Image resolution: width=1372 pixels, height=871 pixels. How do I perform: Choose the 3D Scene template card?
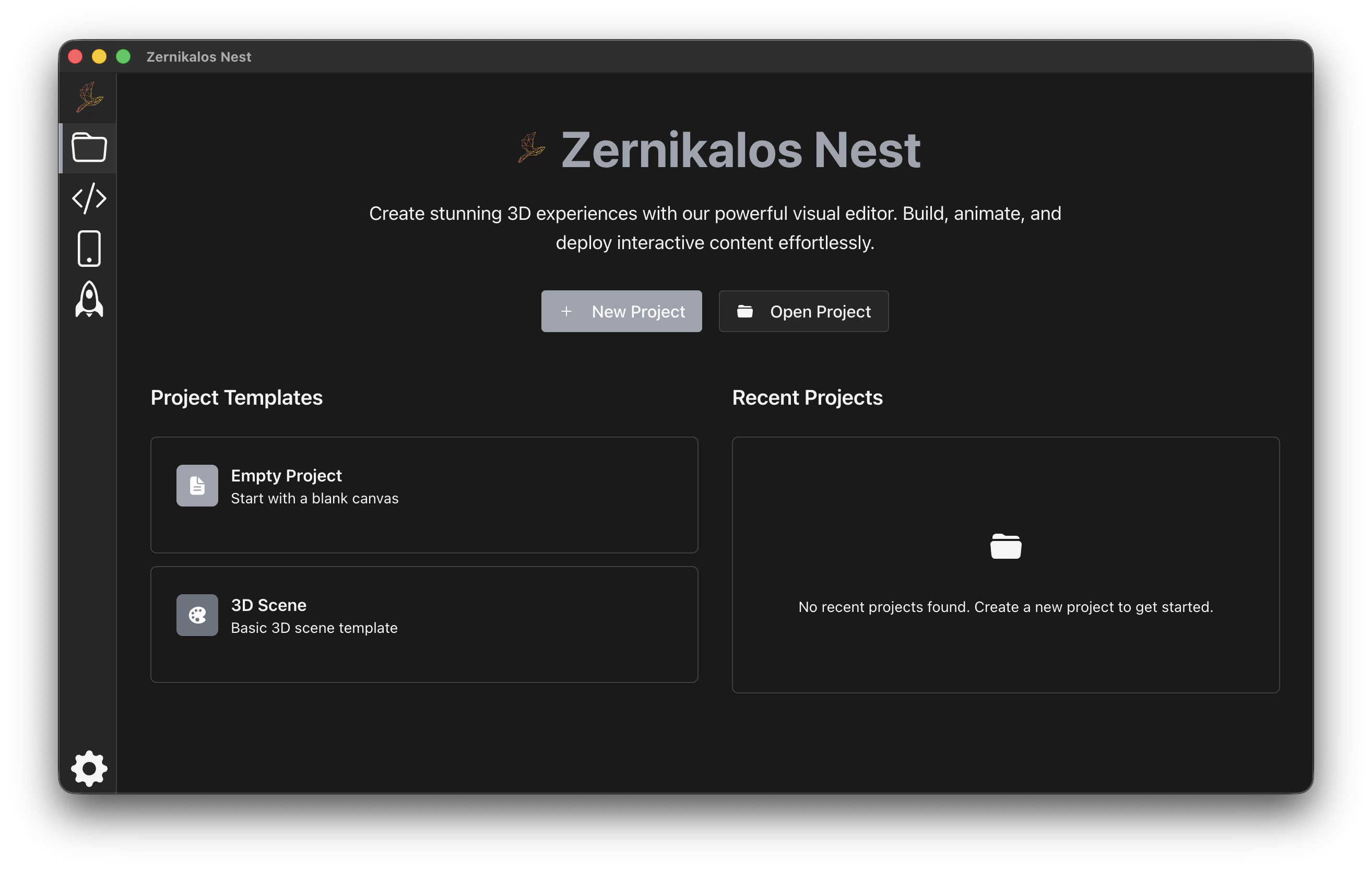pos(424,624)
